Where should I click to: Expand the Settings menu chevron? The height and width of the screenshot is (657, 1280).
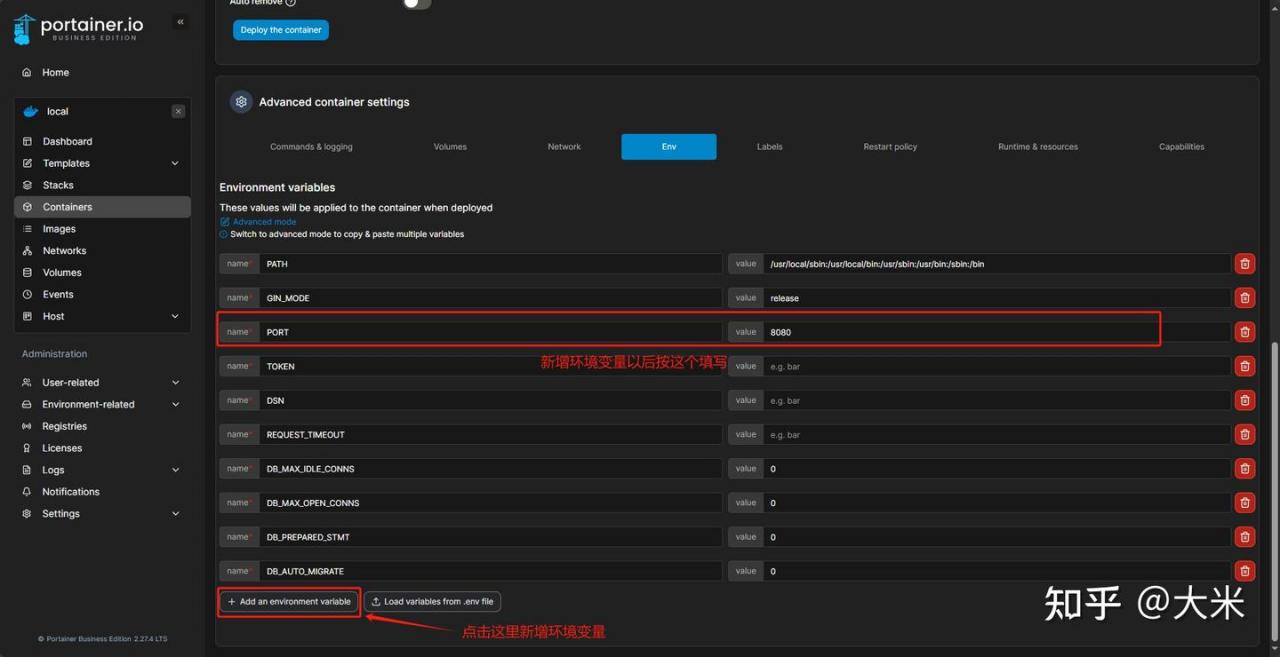[175, 513]
